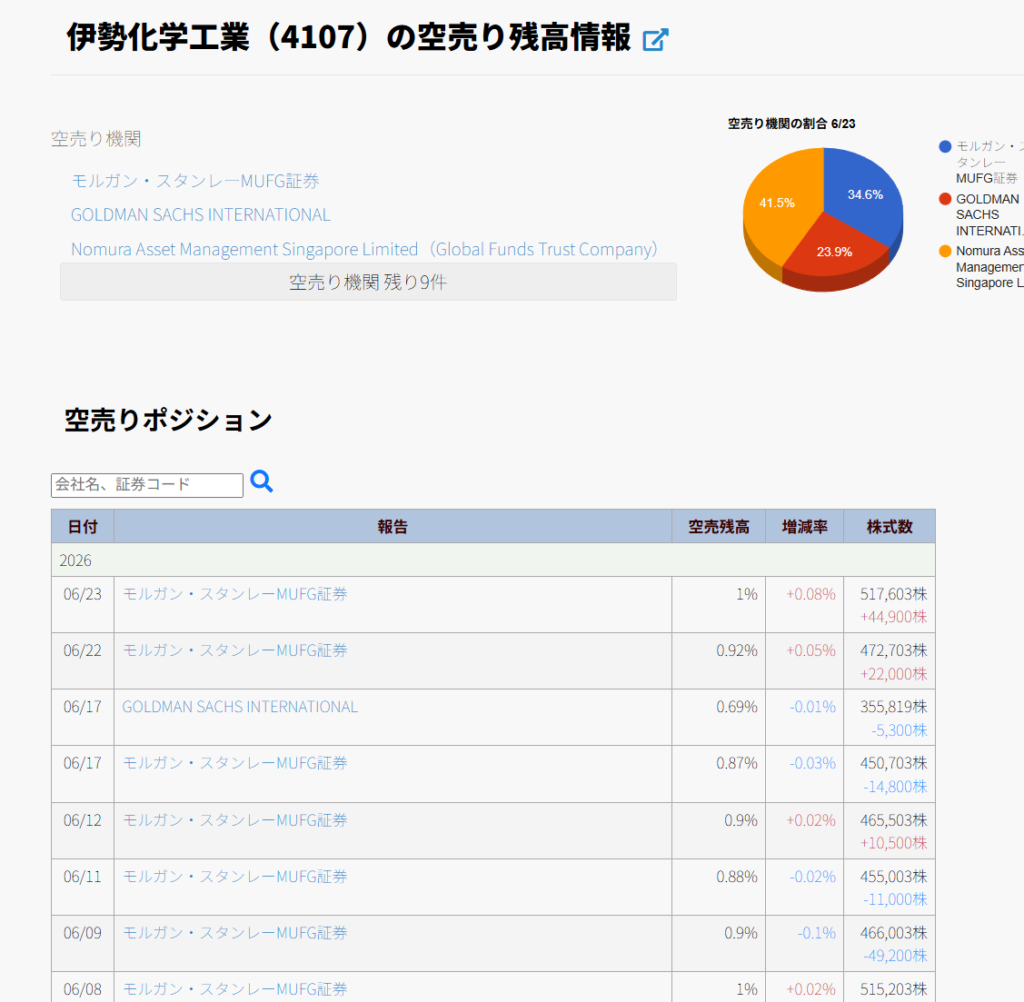Click the 465,503株 share count
Viewport: 1024px width, 1002px height.
pyautogui.click(x=893, y=820)
